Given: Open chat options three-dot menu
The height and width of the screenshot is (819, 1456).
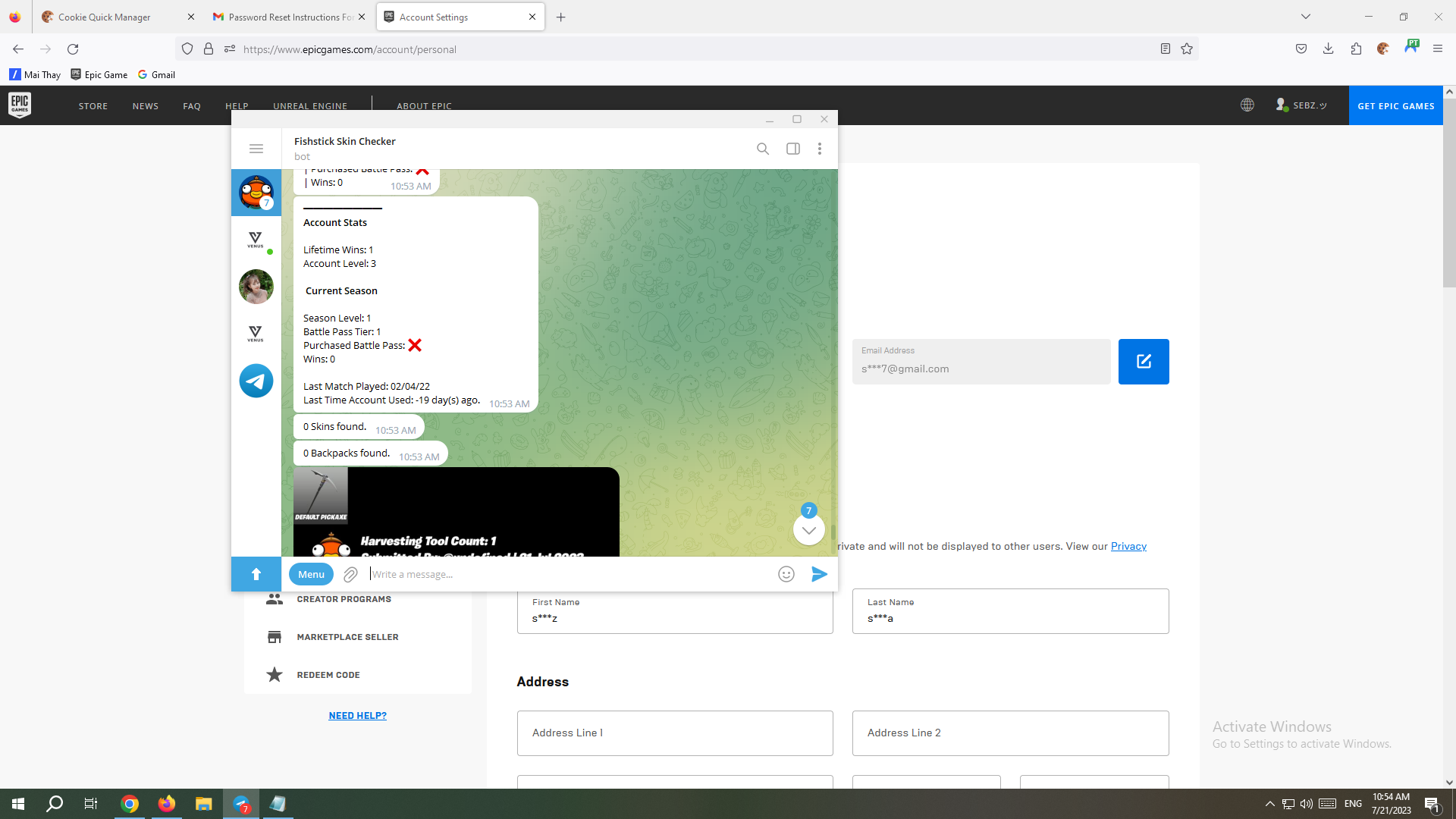Looking at the screenshot, I should click(820, 149).
